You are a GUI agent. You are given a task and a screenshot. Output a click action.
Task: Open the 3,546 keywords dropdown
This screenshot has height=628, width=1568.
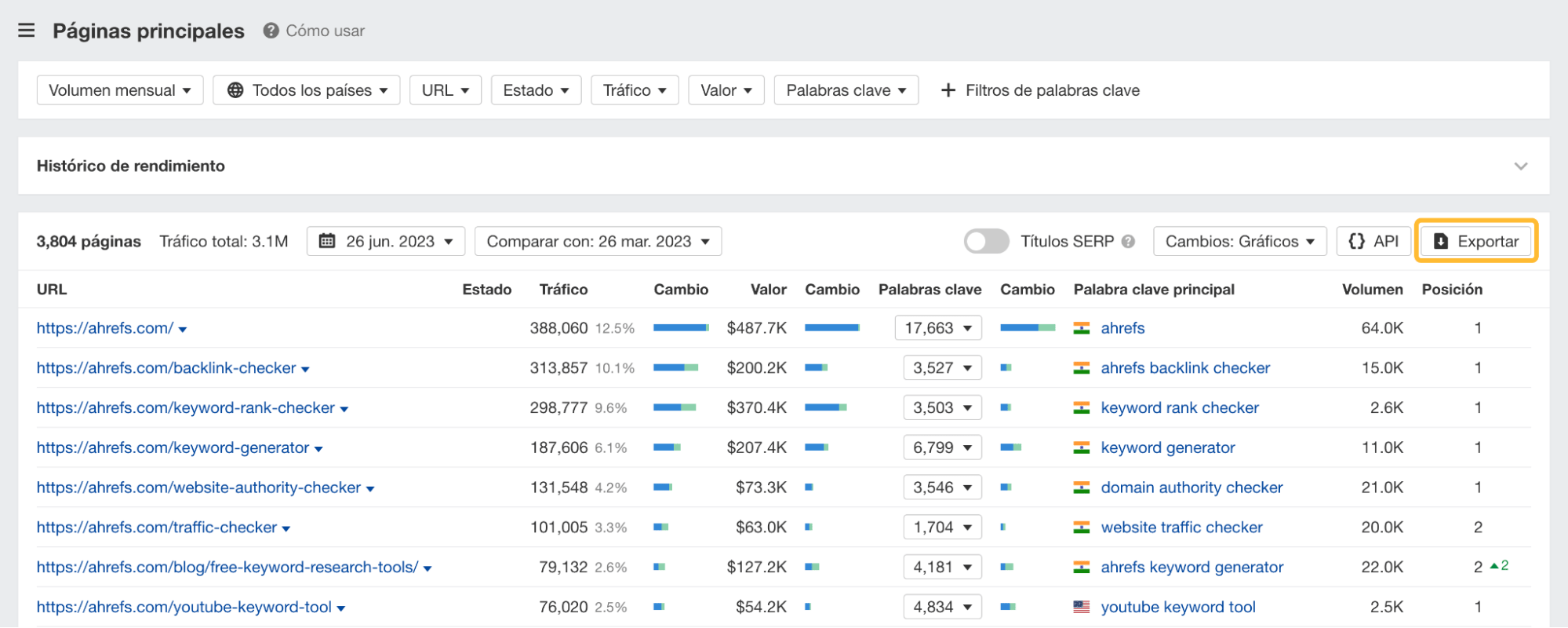click(x=943, y=487)
